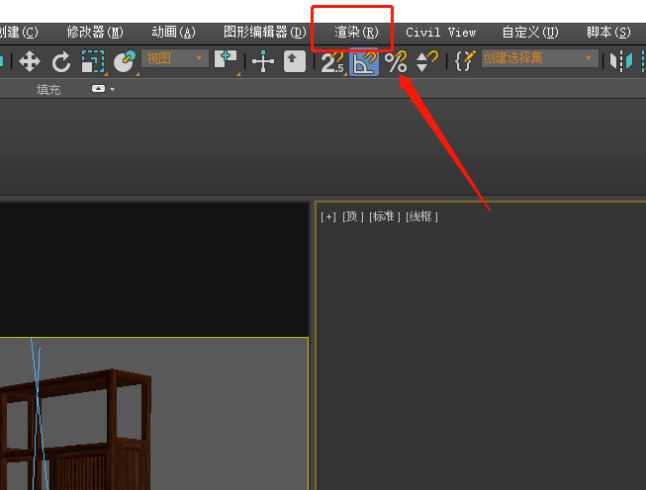Click the Use Pivot Point Center icon
The image size is (646, 490).
pos(226,61)
